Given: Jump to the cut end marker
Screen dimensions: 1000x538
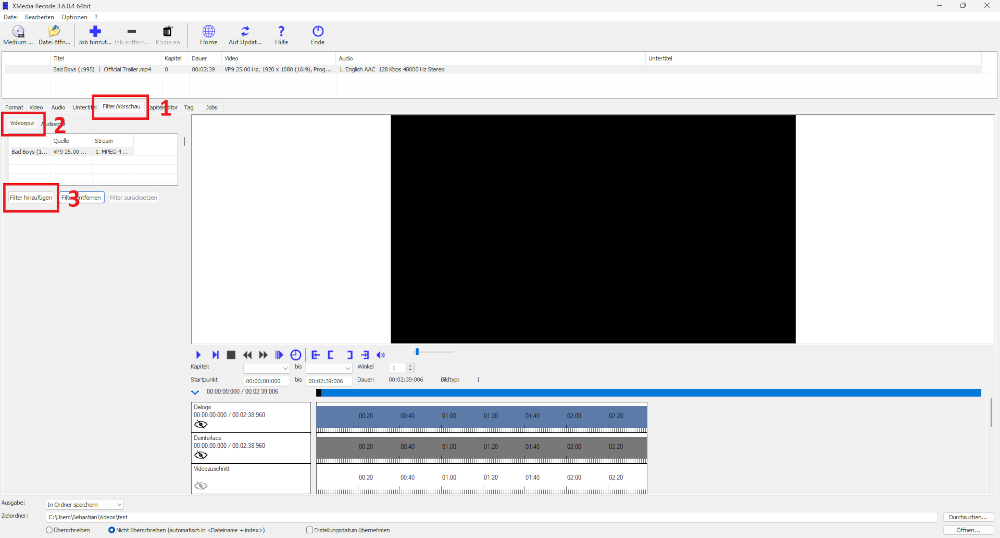Looking at the screenshot, I should coord(365,355).
